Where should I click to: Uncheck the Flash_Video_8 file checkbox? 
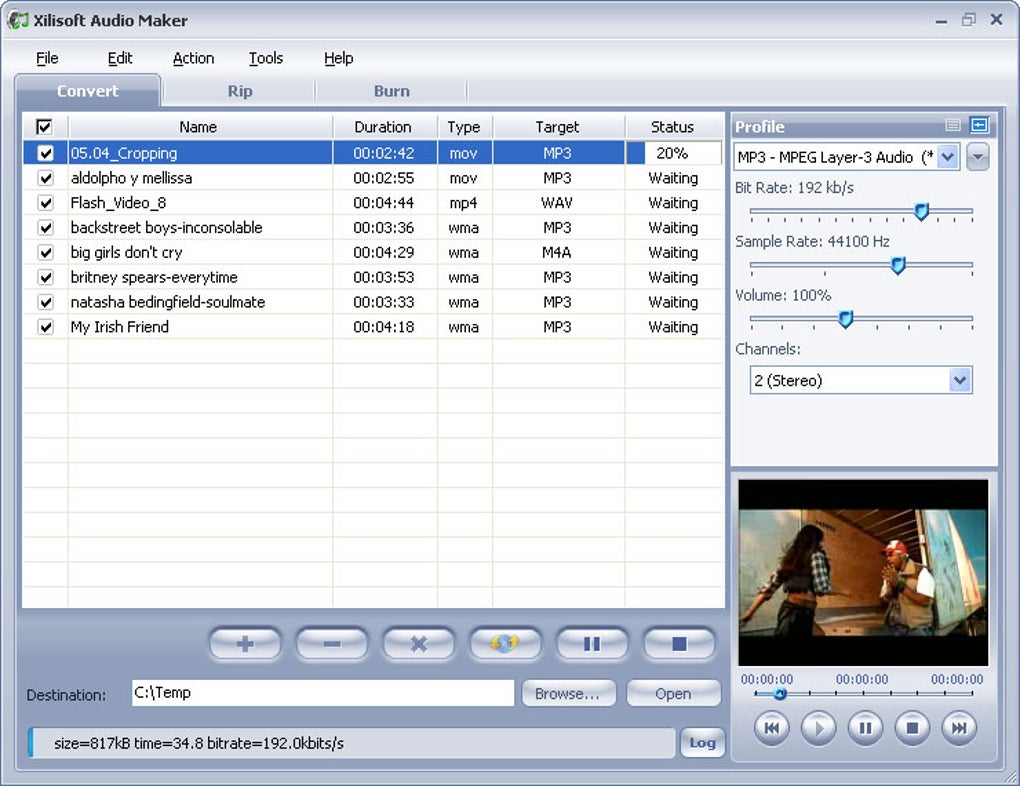pyautogui.click(x=45, y=203)
